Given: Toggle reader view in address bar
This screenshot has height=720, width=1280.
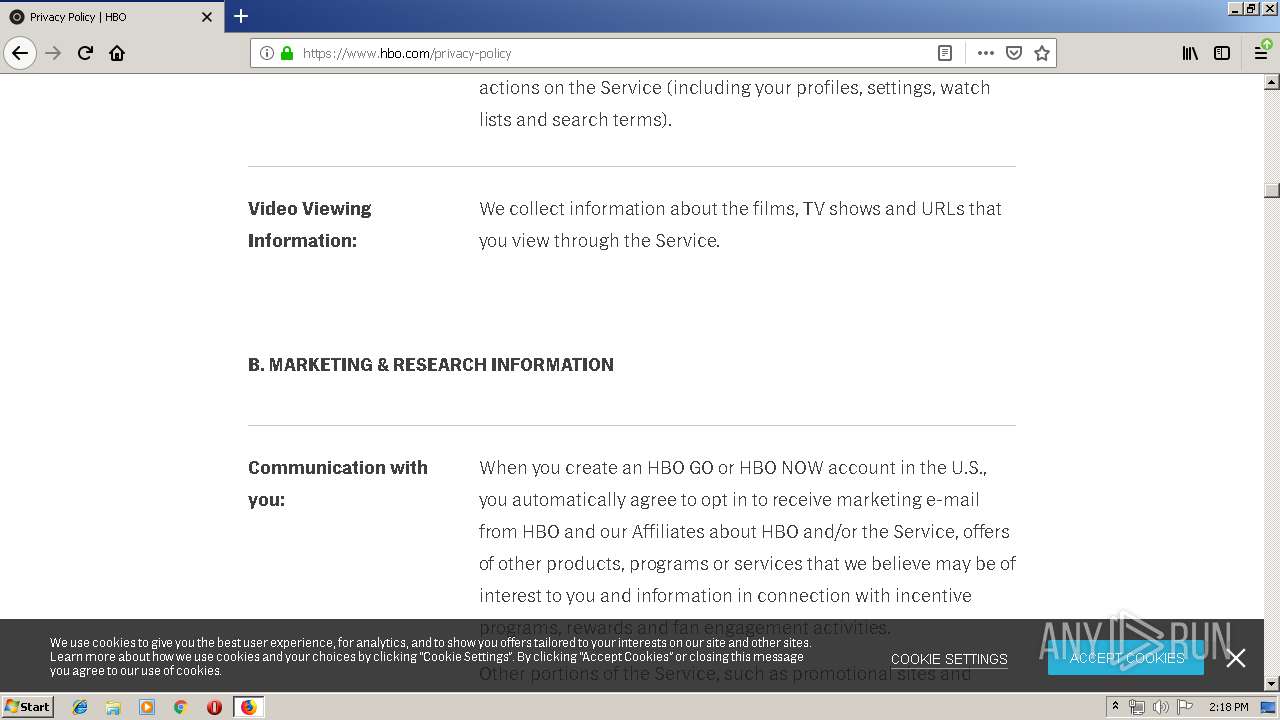Looking at the screenshot, I should click(x=945, y=53).
